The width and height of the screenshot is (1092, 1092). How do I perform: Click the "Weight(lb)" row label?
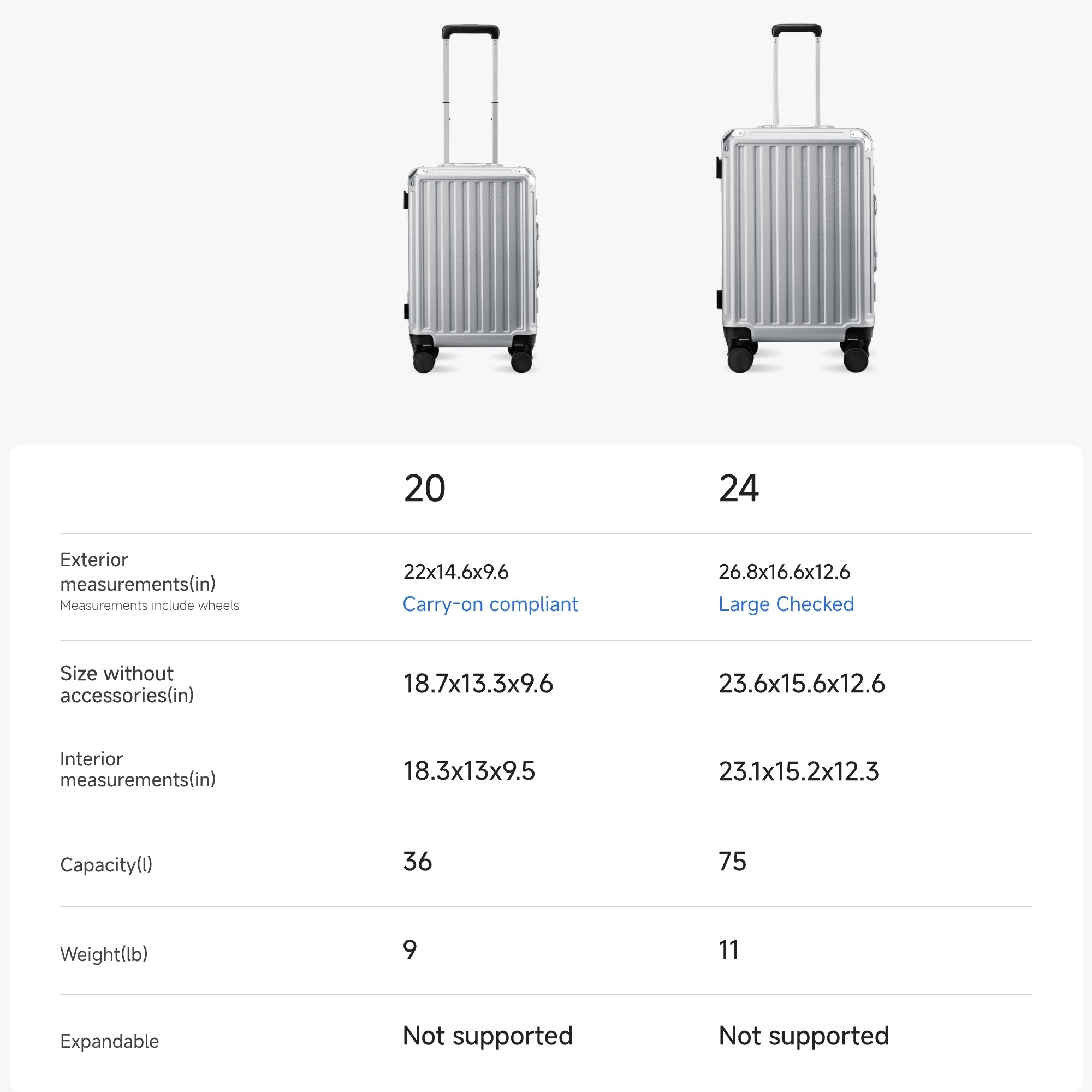pyautogui.click(x=103, y=954)
